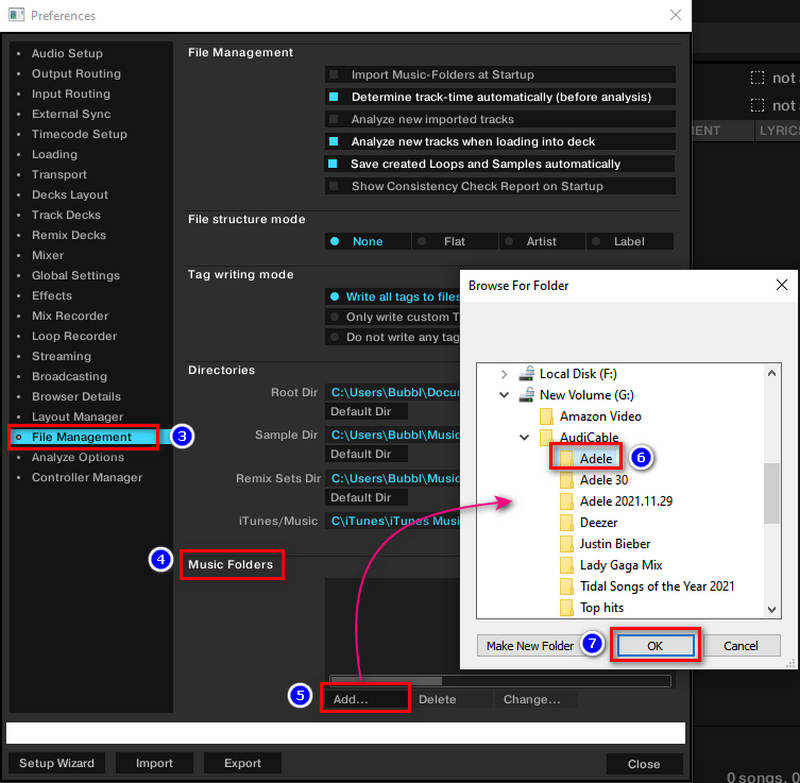Confirm folder selection with OK

(655, 646)
